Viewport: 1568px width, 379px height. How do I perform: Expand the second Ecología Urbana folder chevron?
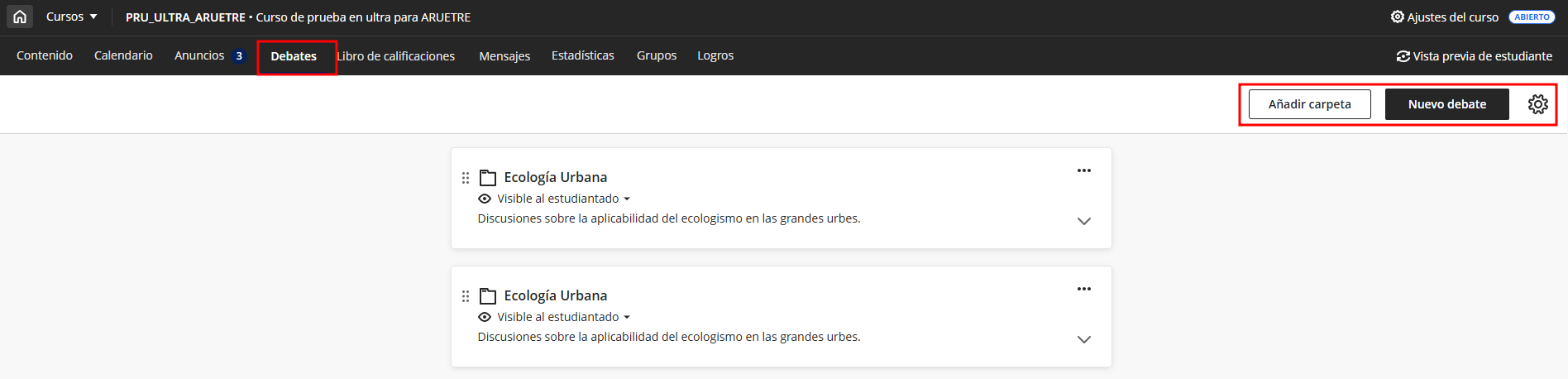tap(1083, 339)
